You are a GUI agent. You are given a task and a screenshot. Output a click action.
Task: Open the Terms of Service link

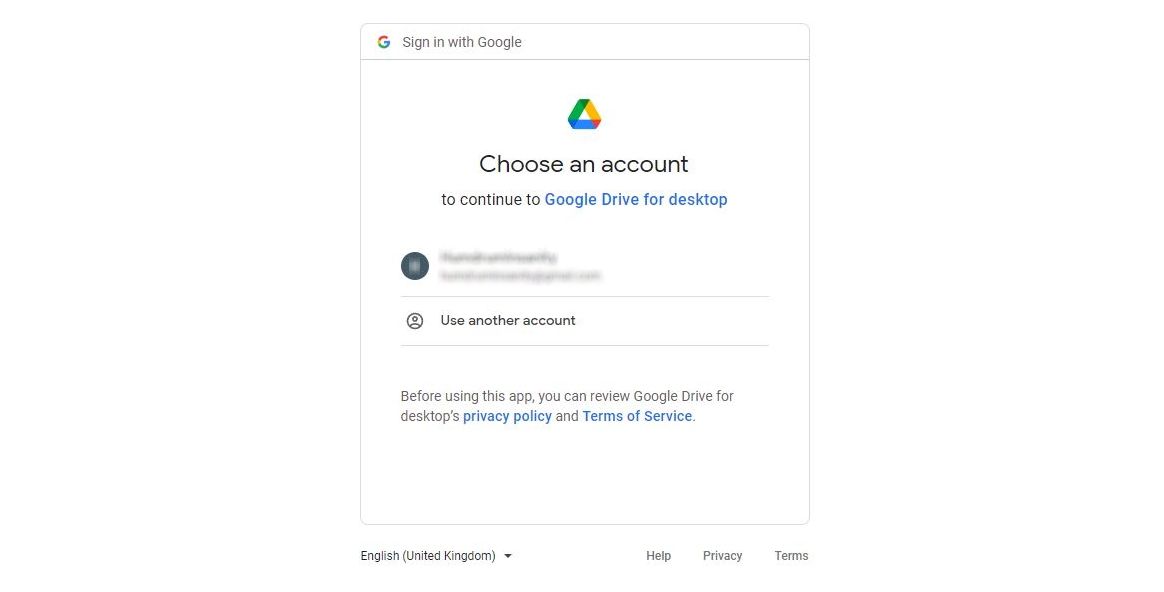point(637,416)
